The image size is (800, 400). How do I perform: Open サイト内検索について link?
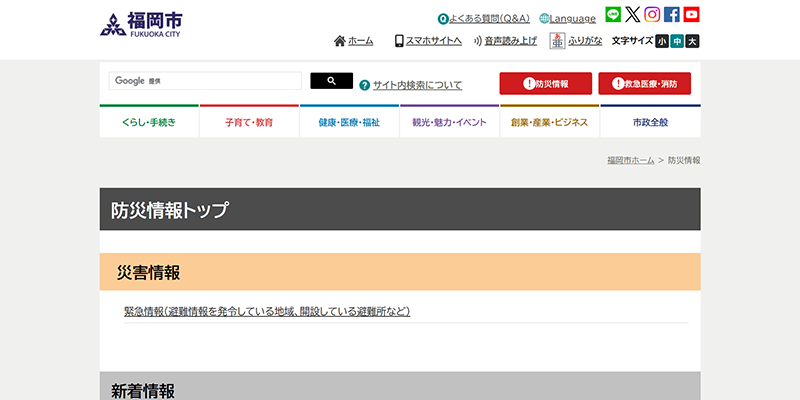[417, 85]
